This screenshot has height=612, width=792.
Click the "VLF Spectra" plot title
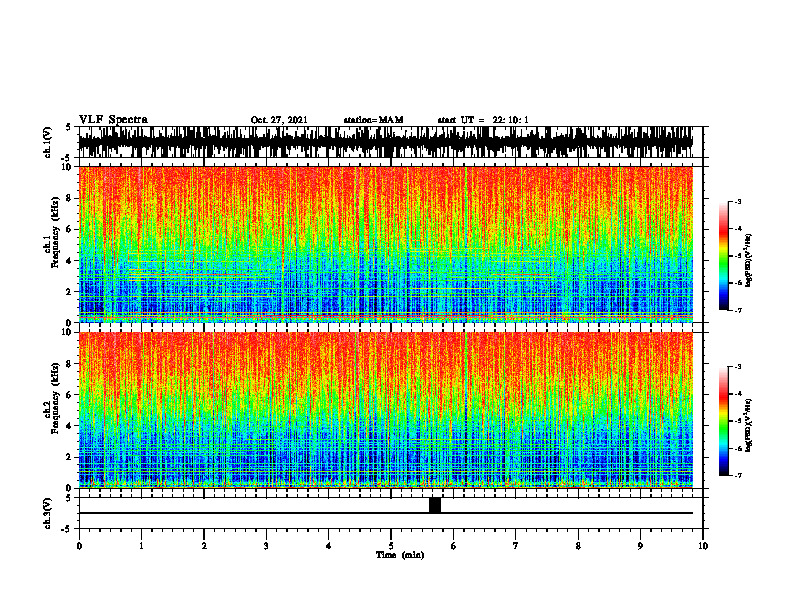click(x=113, y=120)
